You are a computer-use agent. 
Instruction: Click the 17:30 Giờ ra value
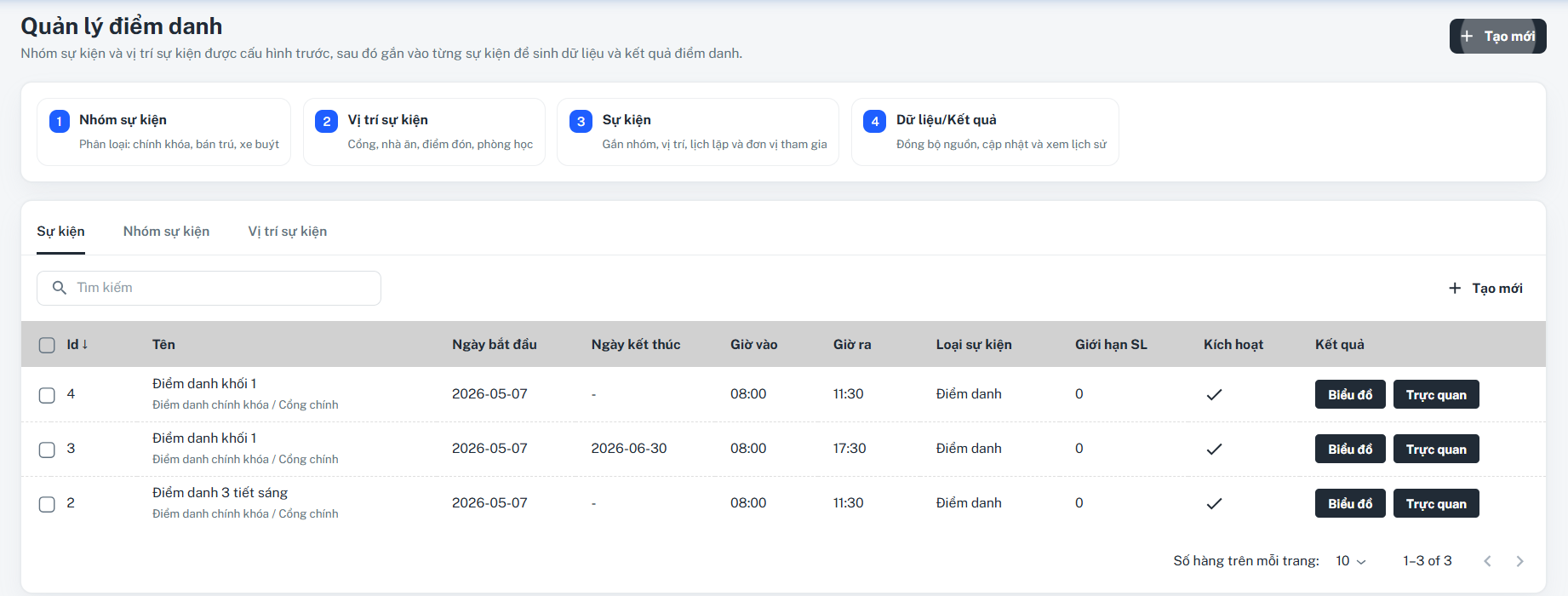coord(850,449)
